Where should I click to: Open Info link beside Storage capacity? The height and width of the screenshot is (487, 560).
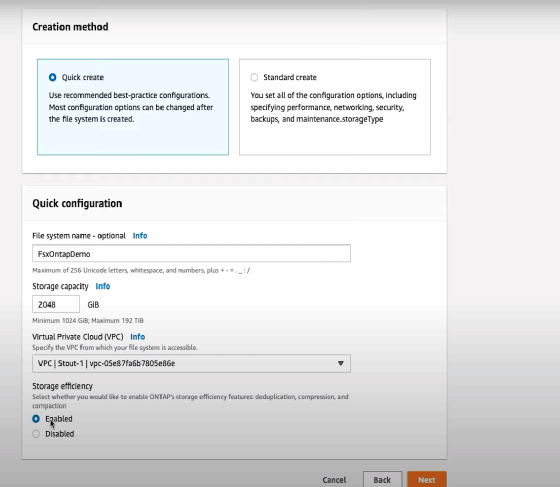103,286
